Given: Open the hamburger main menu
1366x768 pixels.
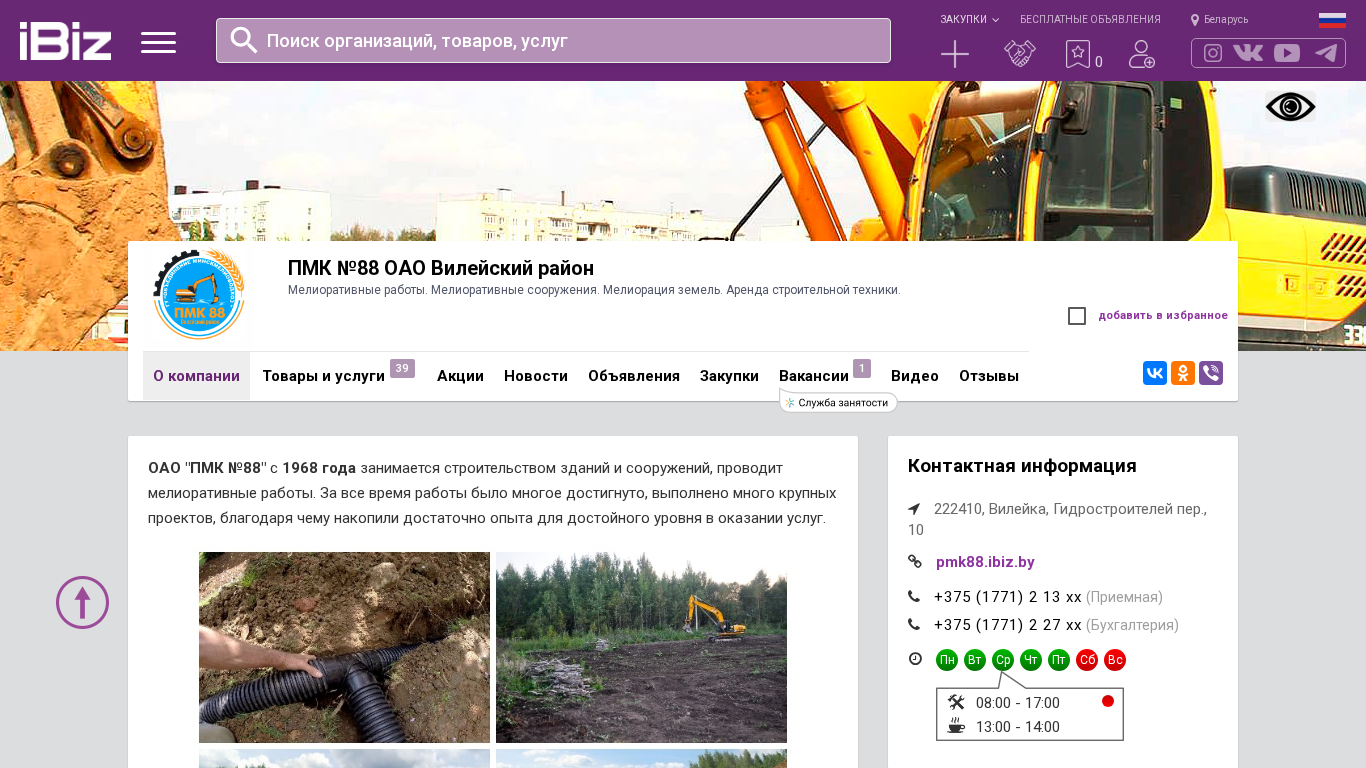Looking at the screenshot, I should click(x=158, y=42).
